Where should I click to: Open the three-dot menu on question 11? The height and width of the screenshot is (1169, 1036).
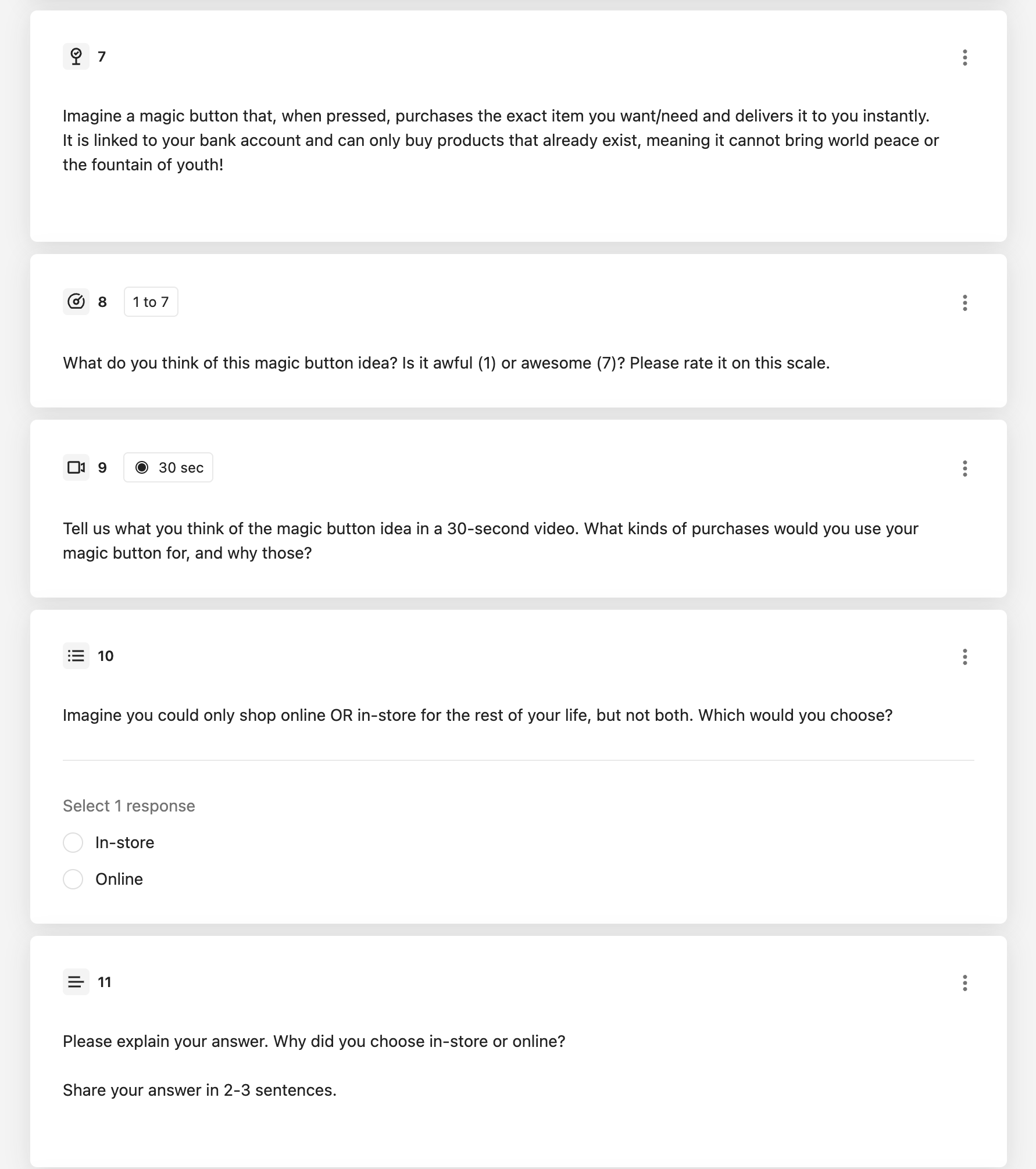[964, 982]
